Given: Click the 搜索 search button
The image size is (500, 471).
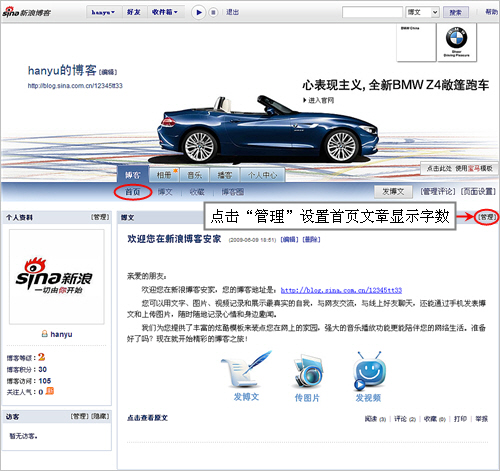Looking at the screenshot, I should click(456, 12).
